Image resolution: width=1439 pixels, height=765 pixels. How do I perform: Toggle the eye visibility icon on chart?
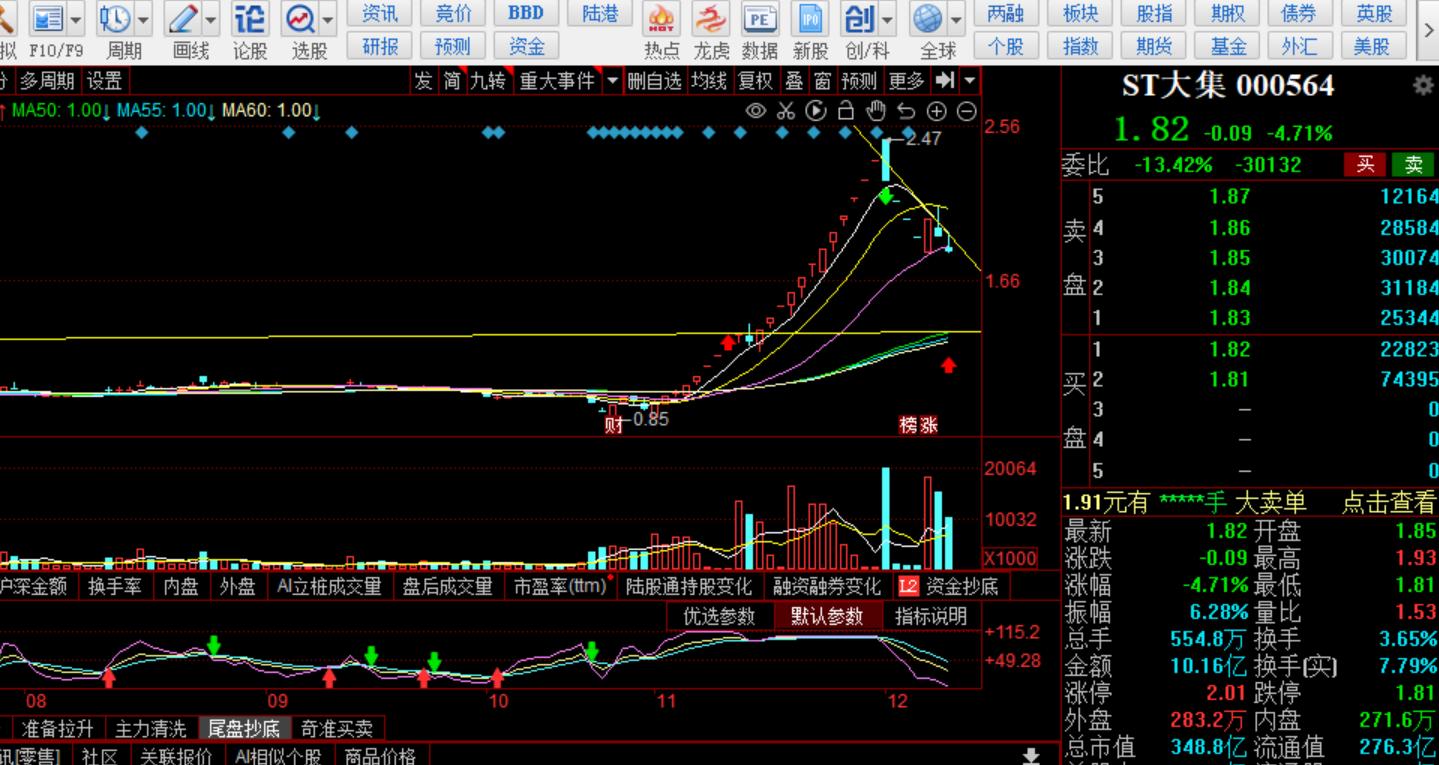click(x=756, y=111)
